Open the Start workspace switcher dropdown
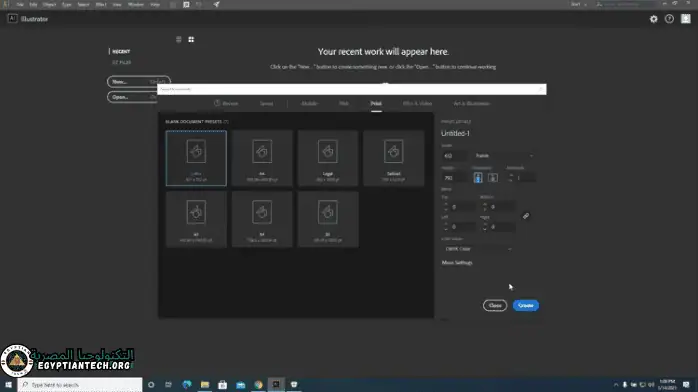 (x=579, y=4)
